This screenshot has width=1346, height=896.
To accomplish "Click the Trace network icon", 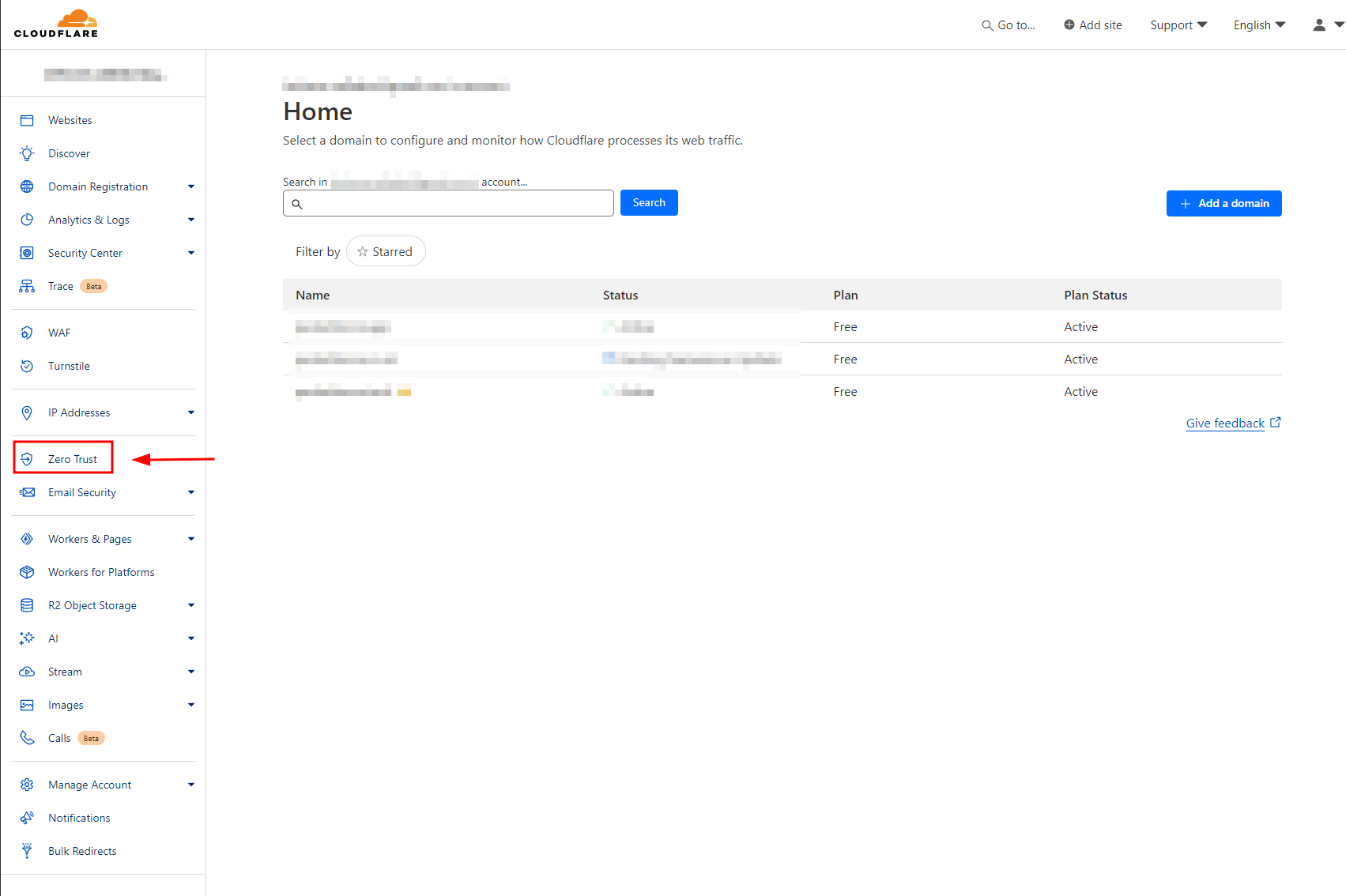I will (27, 286).
